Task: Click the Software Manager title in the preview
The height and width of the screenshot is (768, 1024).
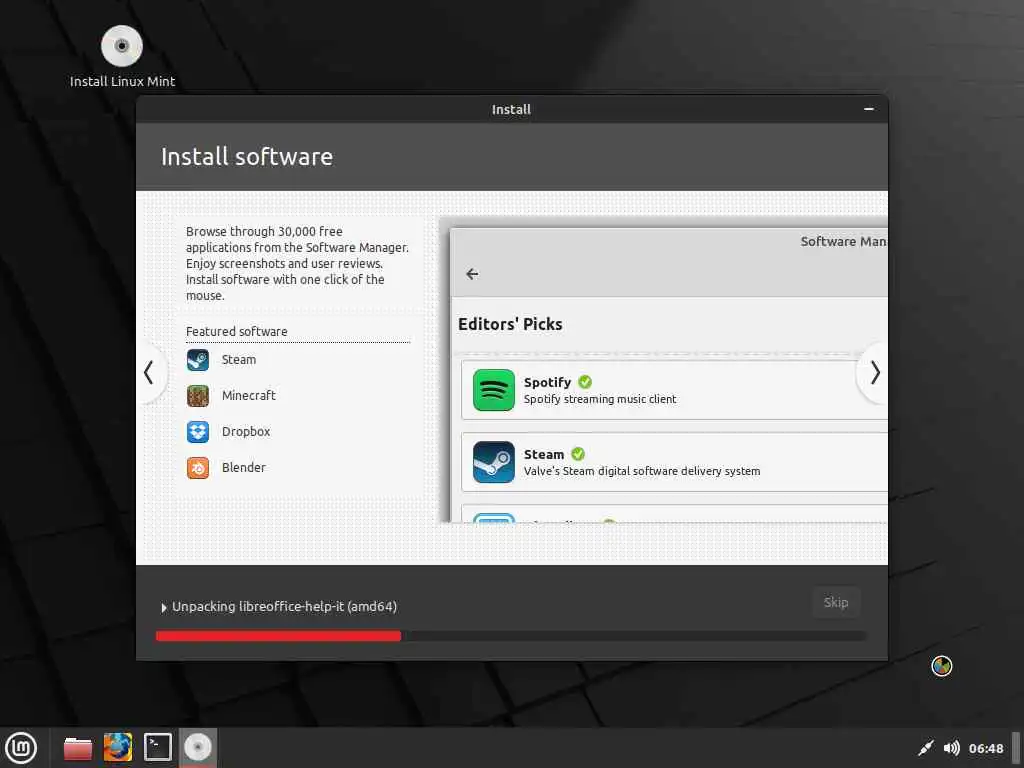Action: click(x=844, y=242)
